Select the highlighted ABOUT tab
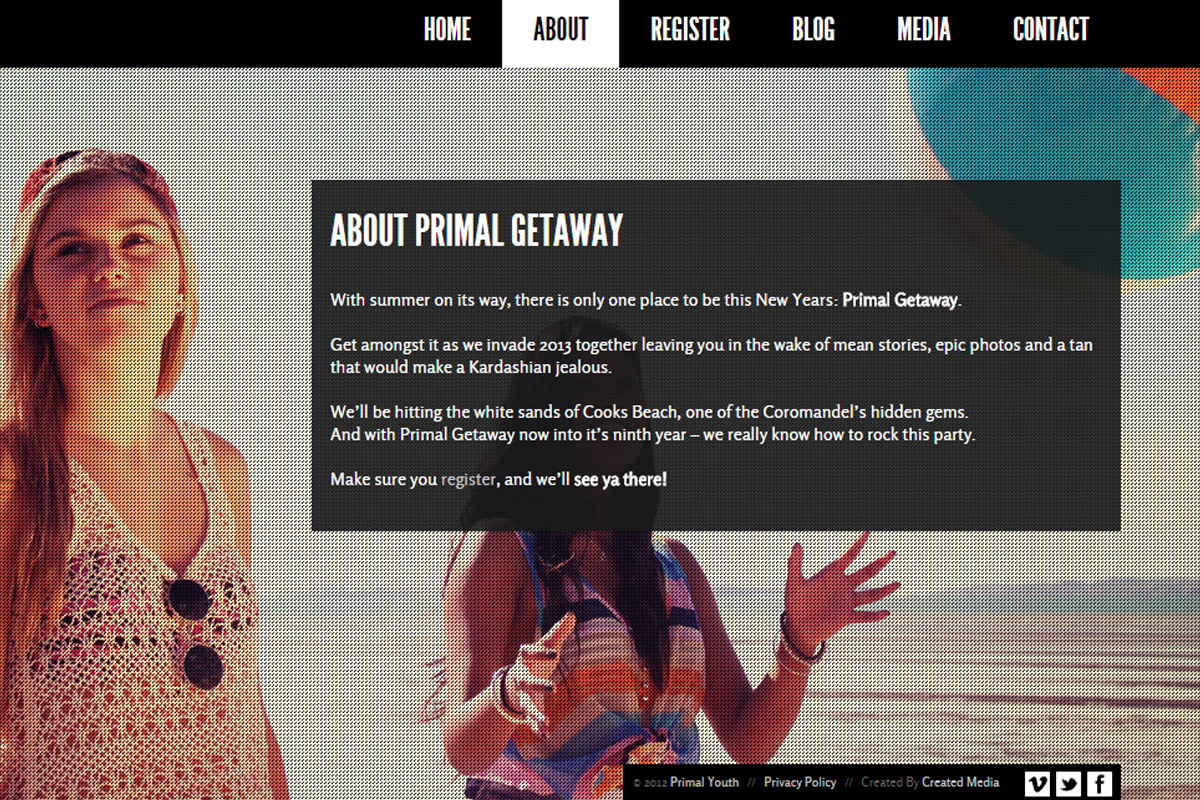Viewport: 1200px width, 800px height. [561, 33]
